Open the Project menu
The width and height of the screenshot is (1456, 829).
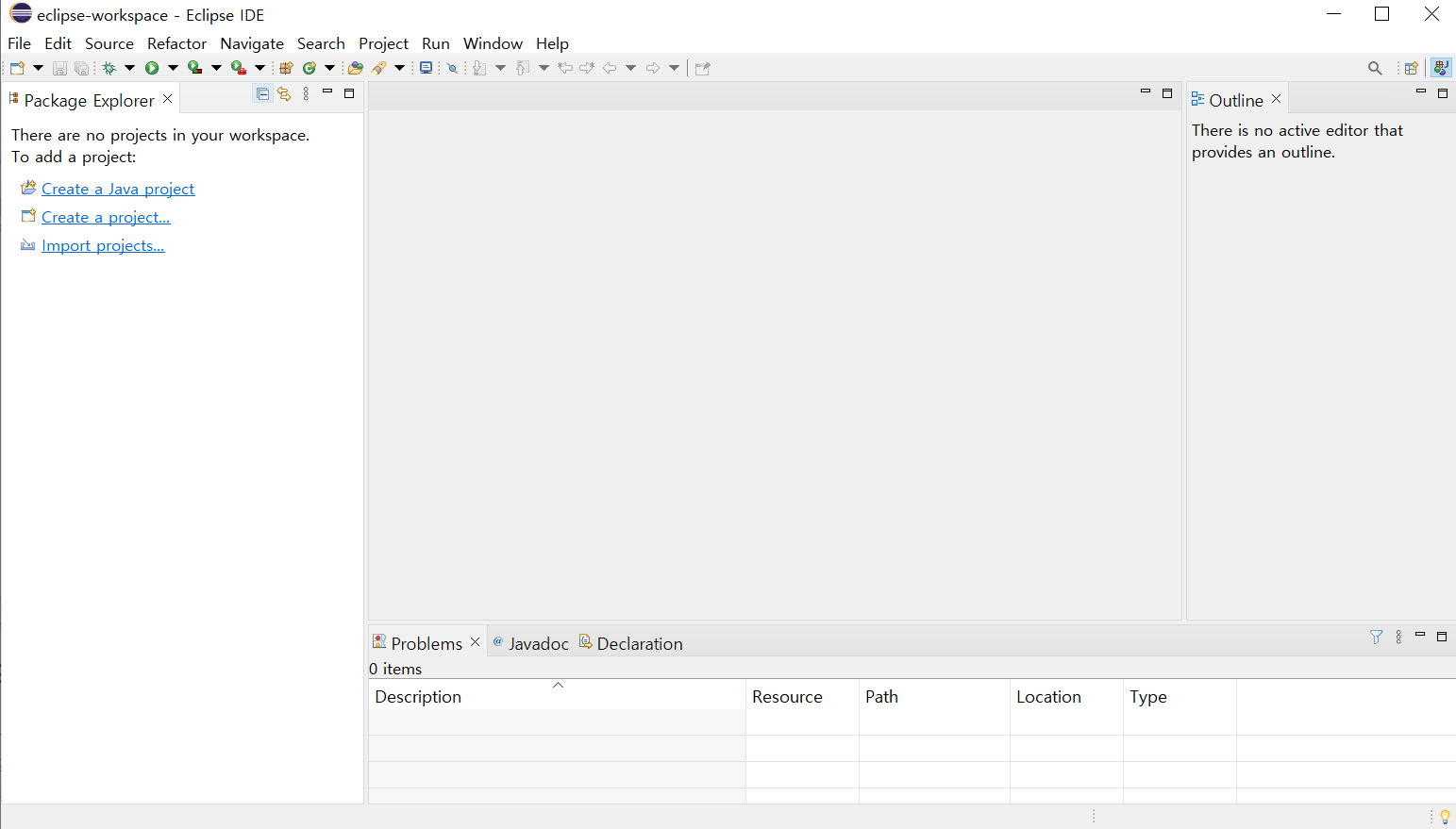click(383, 43)
